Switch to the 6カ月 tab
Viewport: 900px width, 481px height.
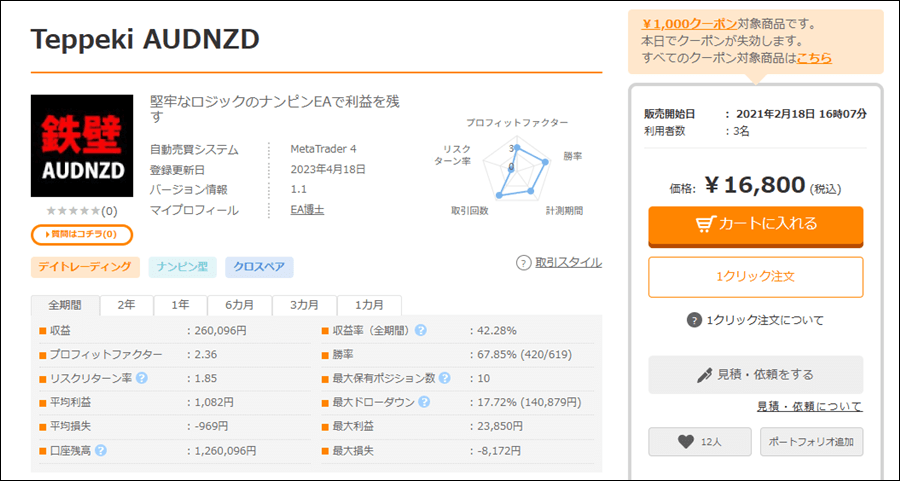click(239, 305)
